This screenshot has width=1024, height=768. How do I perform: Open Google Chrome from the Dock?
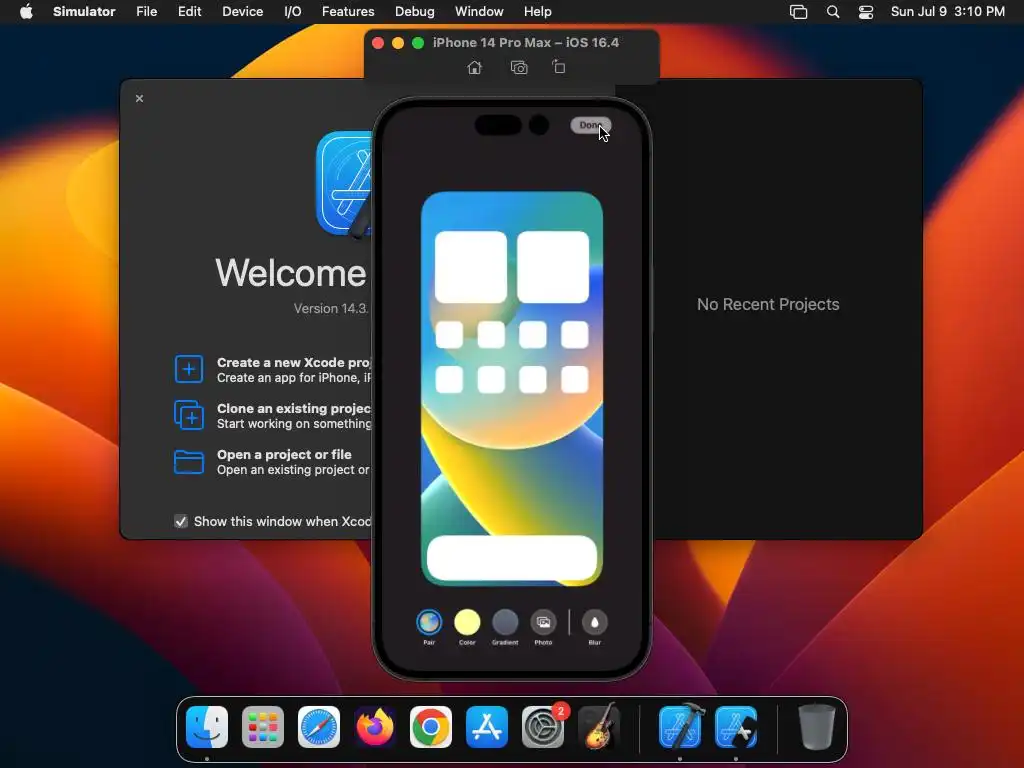(x=430, y=727)
